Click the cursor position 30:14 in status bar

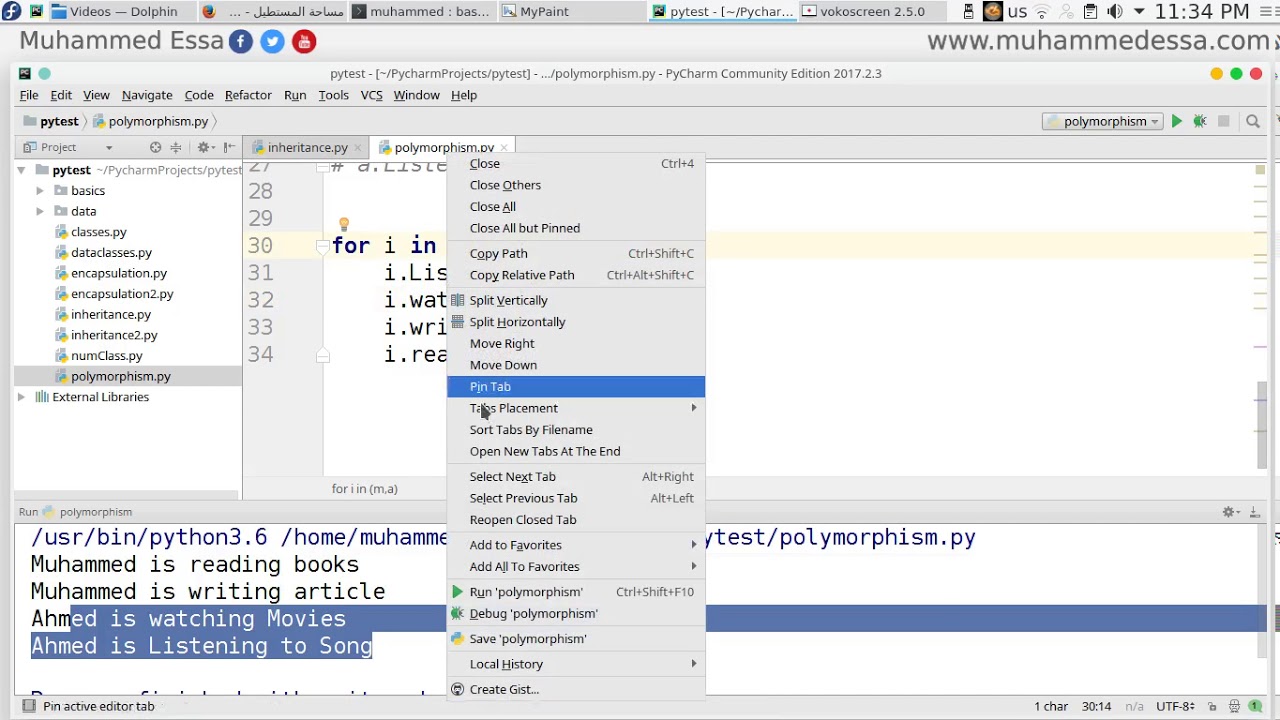pyautogui.click(x=1096, y=706)
